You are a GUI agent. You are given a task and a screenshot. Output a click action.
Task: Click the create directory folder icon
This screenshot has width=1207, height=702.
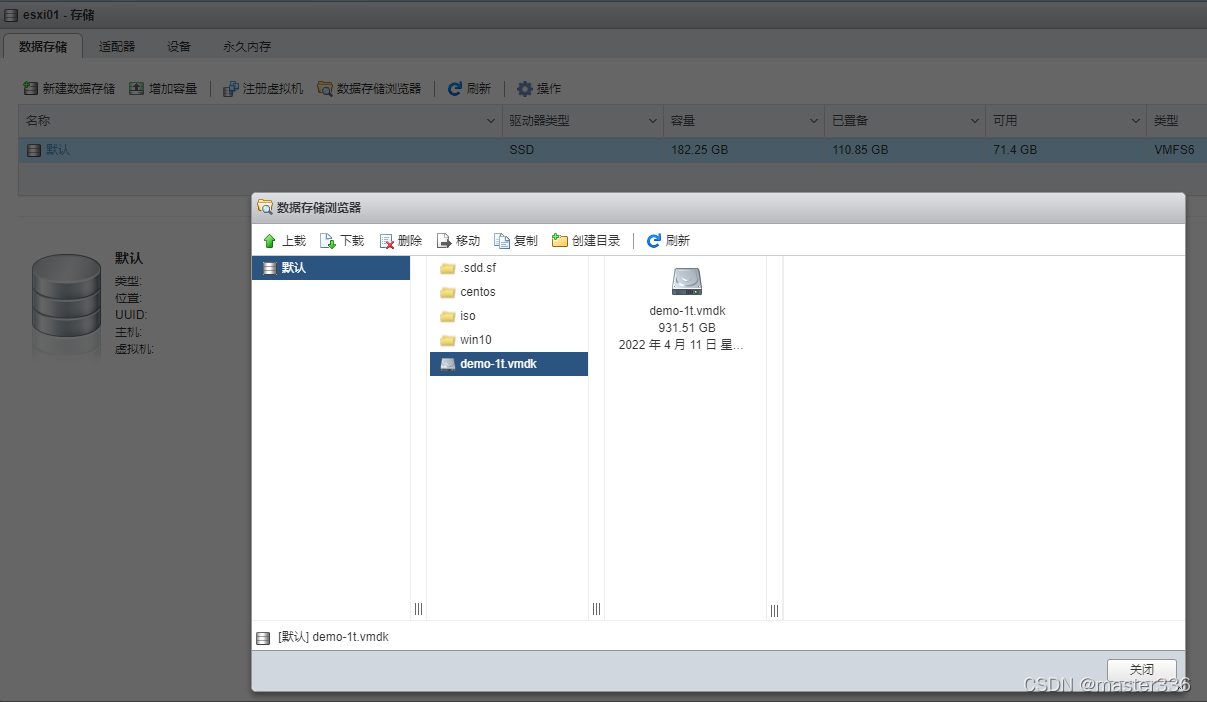[560, 241]
